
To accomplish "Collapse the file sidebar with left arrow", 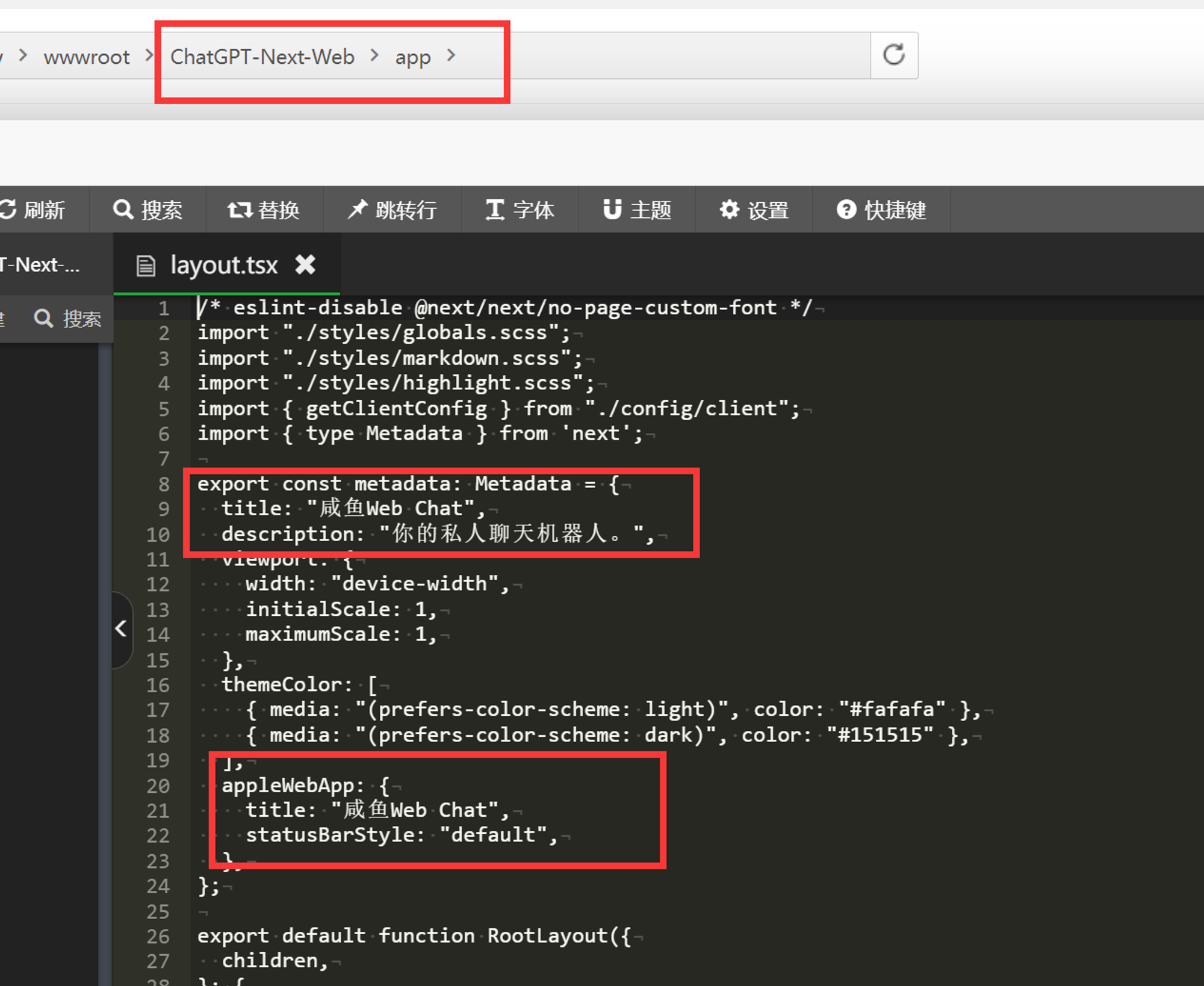I will pos(120,629).
